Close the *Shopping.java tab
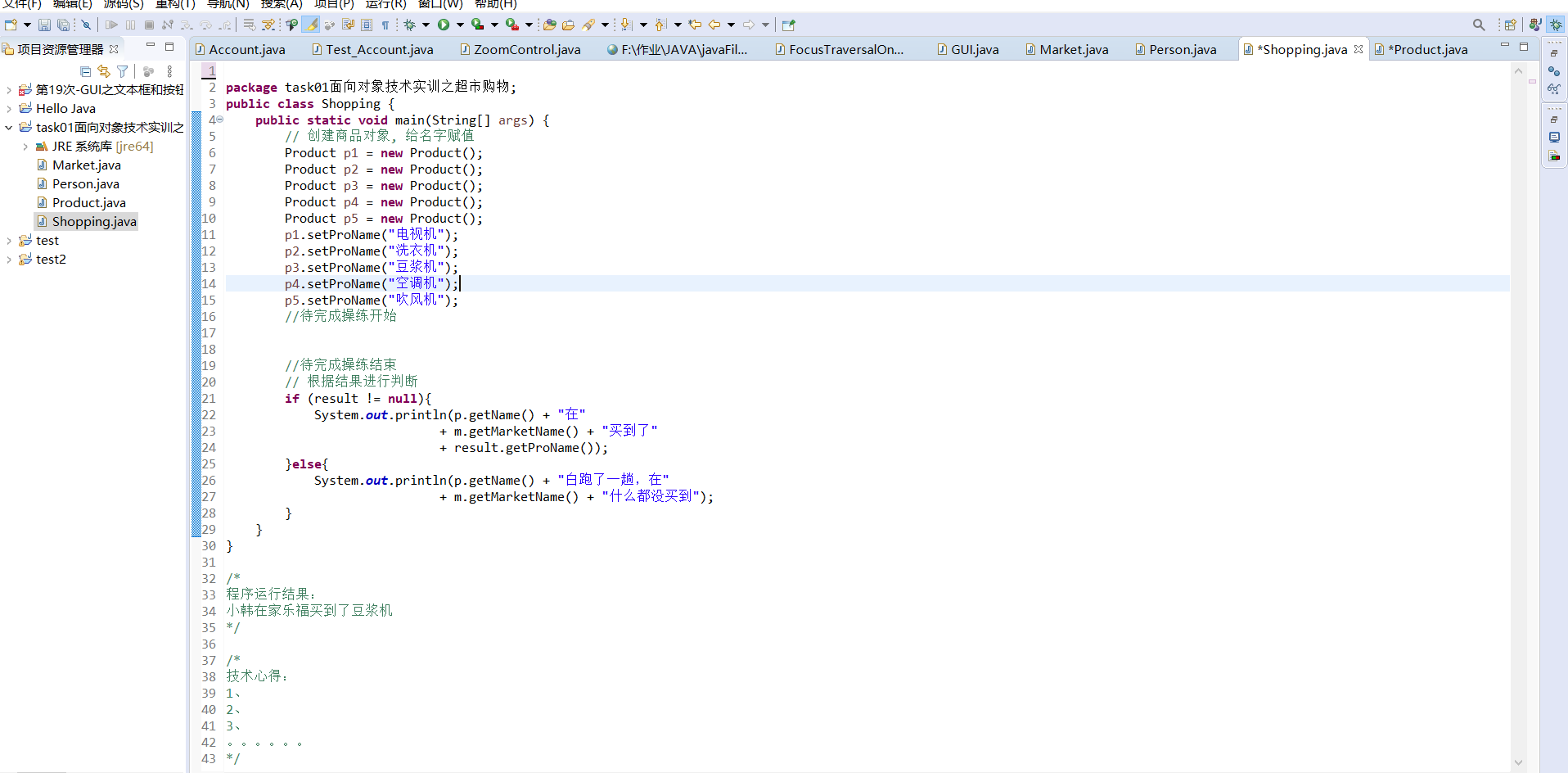The image size is (1568, 773). click(1358, 49)
